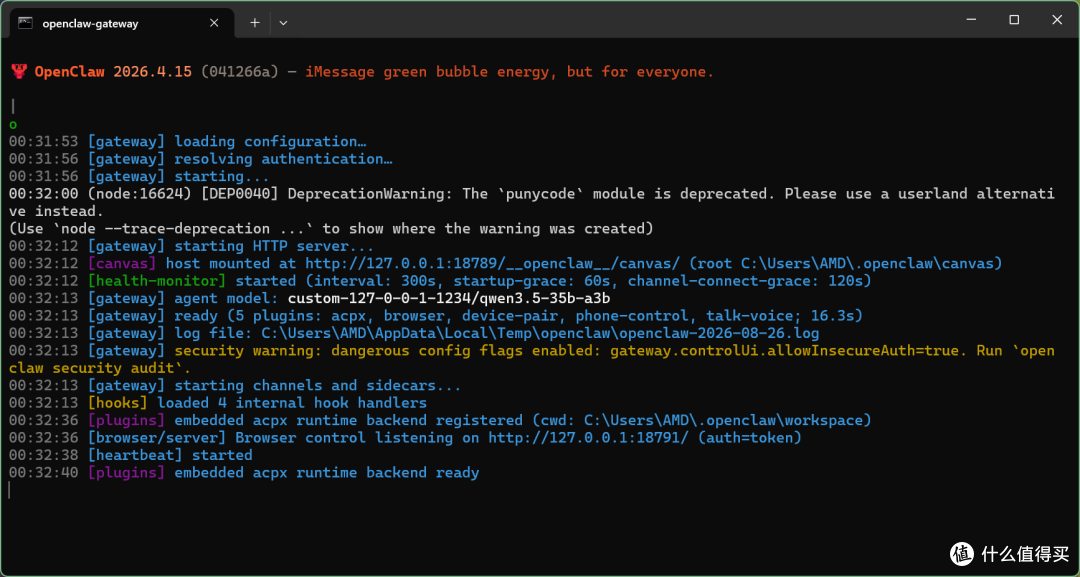1080x577 pixels.
Task: Click the workspace path C:\Users\AMD\.openclaw\workspace
Action: pos(723,421)
